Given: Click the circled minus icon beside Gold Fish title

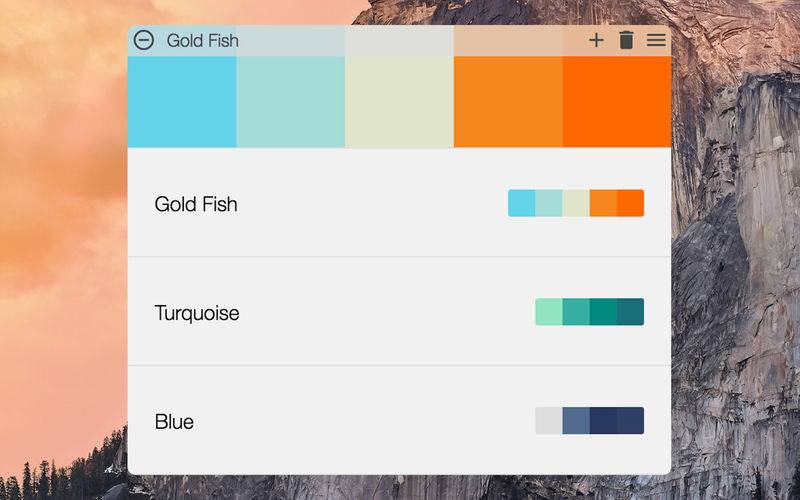Looking at the screenshot, I should tap(144, 40).
